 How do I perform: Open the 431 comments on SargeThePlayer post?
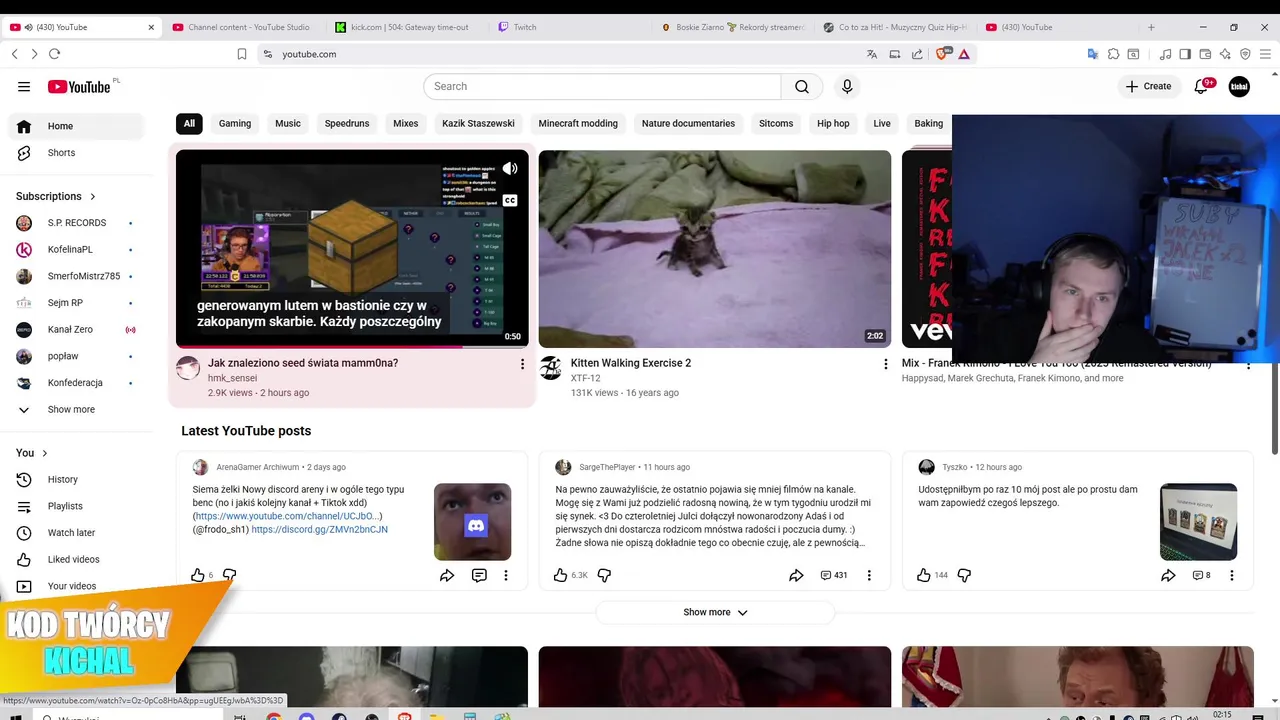click(834, 575)
